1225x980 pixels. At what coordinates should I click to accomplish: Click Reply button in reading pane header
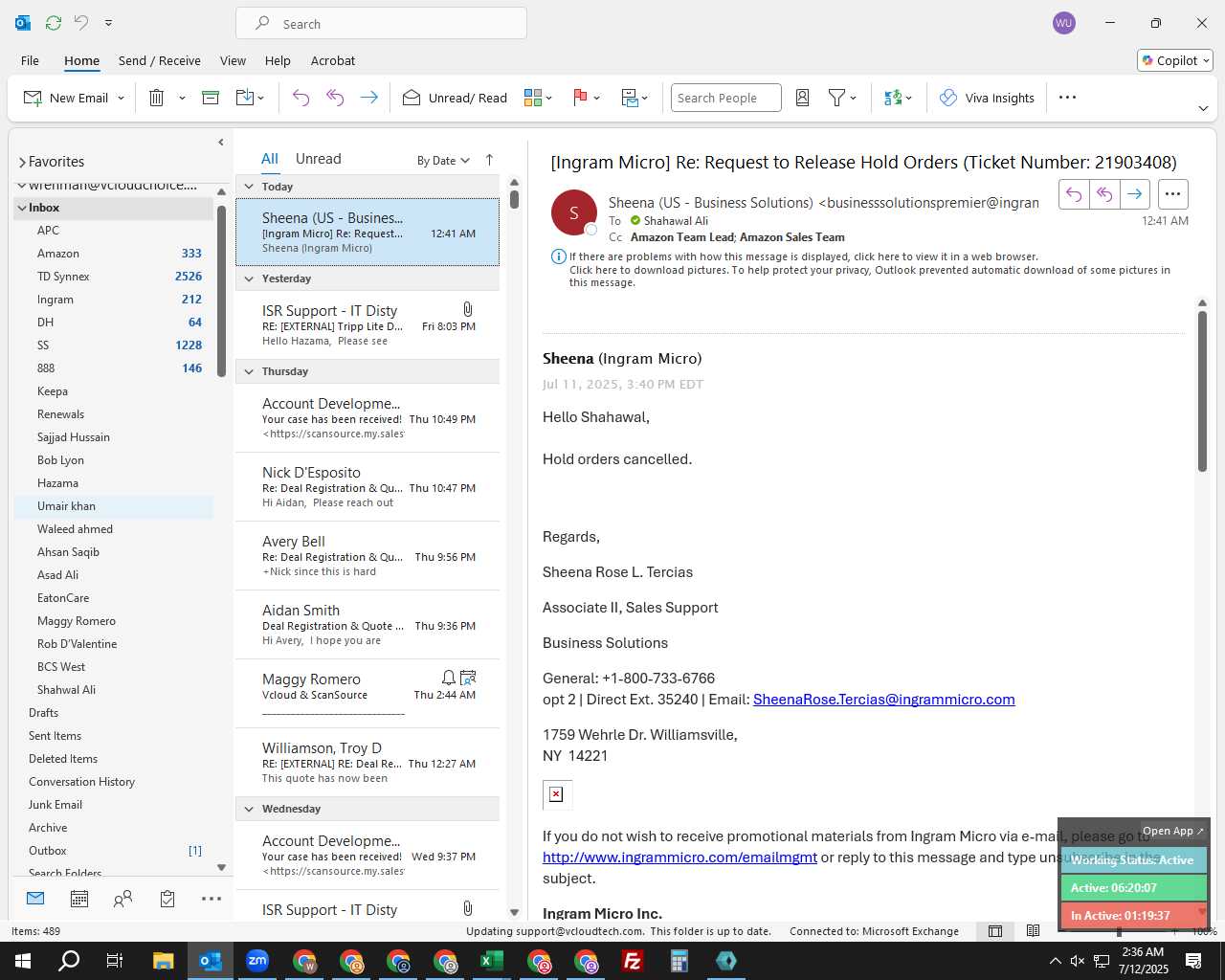pyautogui.click(x=1074, y=194)
